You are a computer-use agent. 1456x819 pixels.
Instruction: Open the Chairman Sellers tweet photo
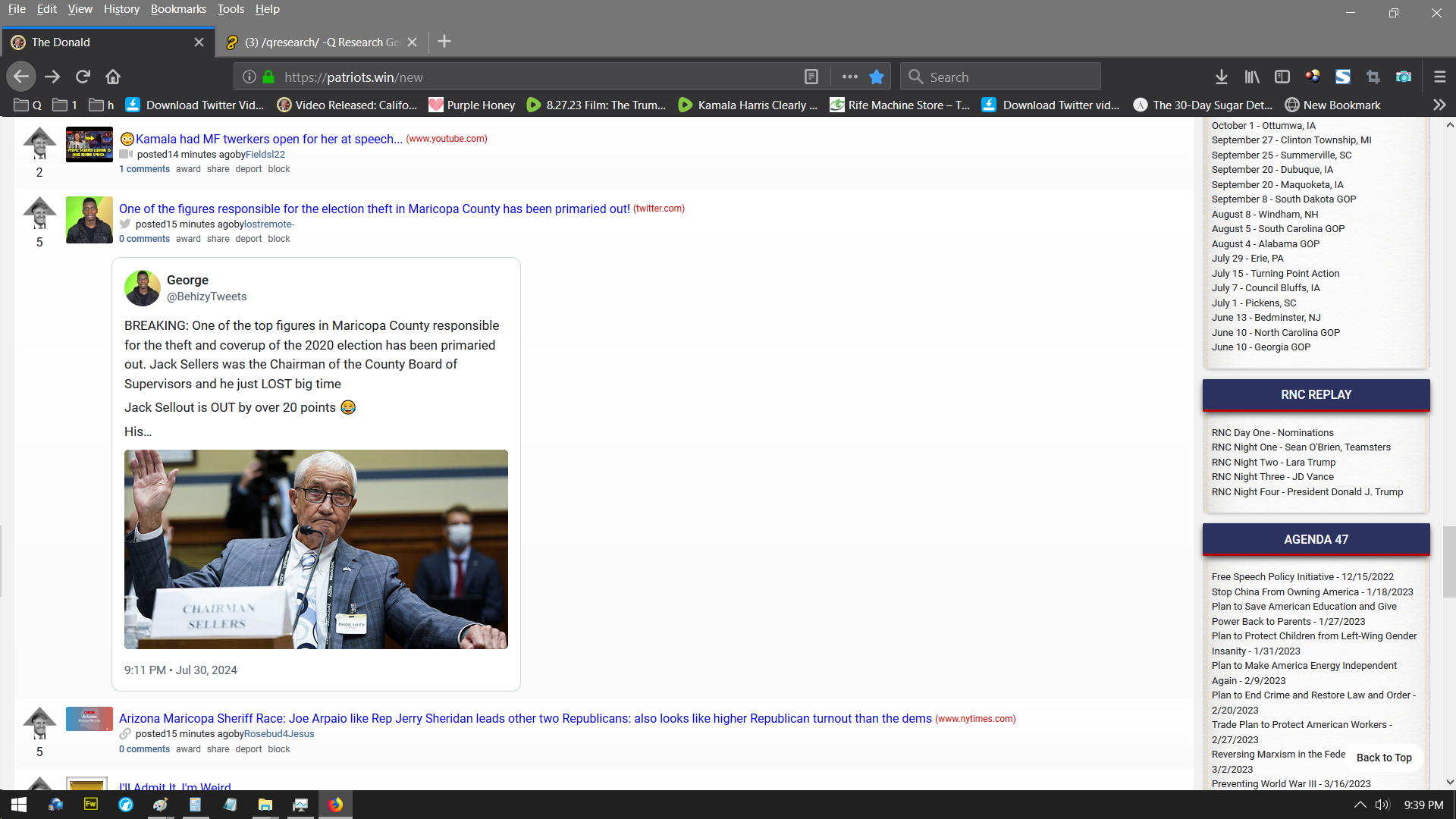[x=316, y=549]
